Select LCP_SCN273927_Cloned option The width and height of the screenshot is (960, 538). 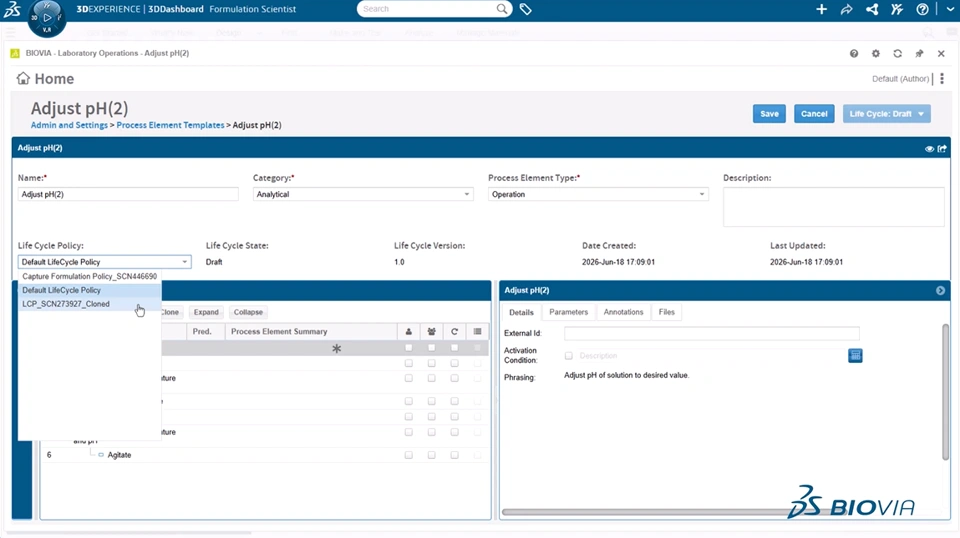coord(89,304)
